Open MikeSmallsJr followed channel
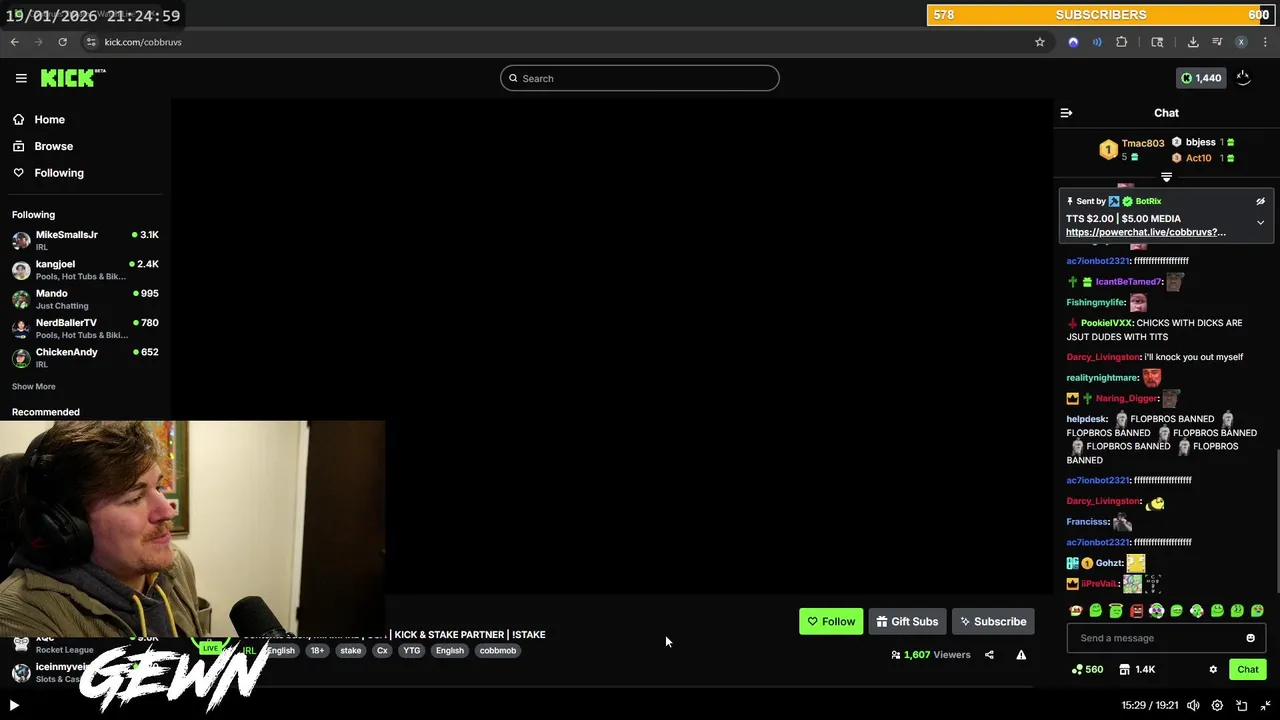1280x720 pixels. [85, 240]
